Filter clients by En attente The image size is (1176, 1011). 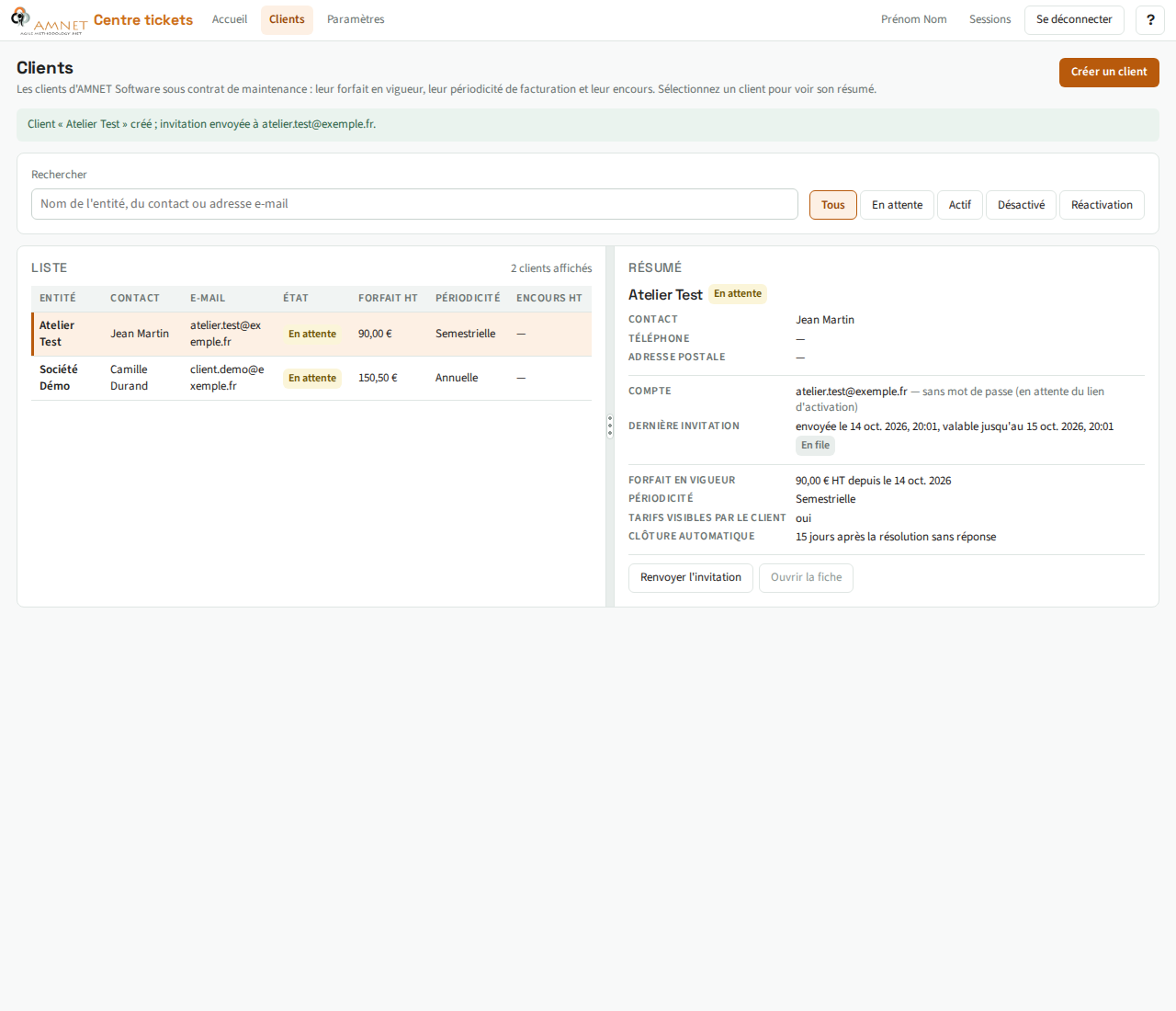point(898,205)
